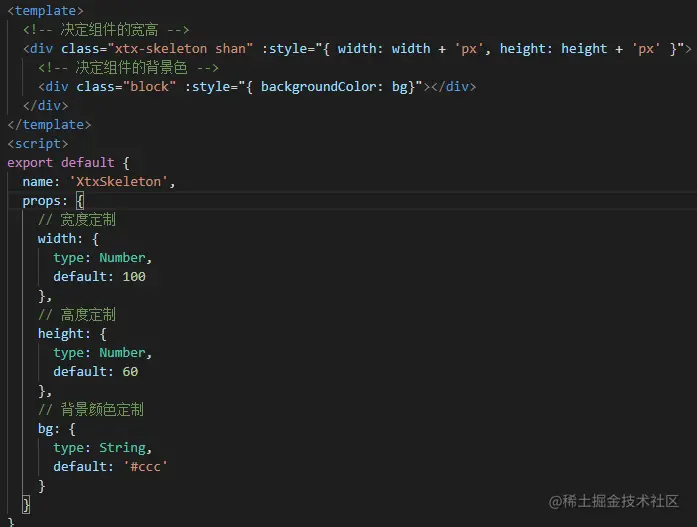Click the default value 100
This screenshot has width=697, height=527.
134,277
